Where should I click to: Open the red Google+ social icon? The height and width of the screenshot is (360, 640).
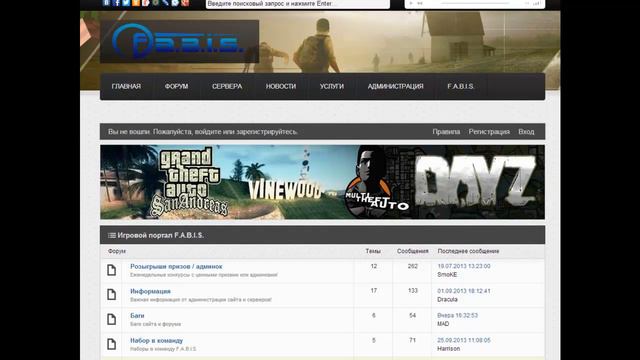coord(185,3)
